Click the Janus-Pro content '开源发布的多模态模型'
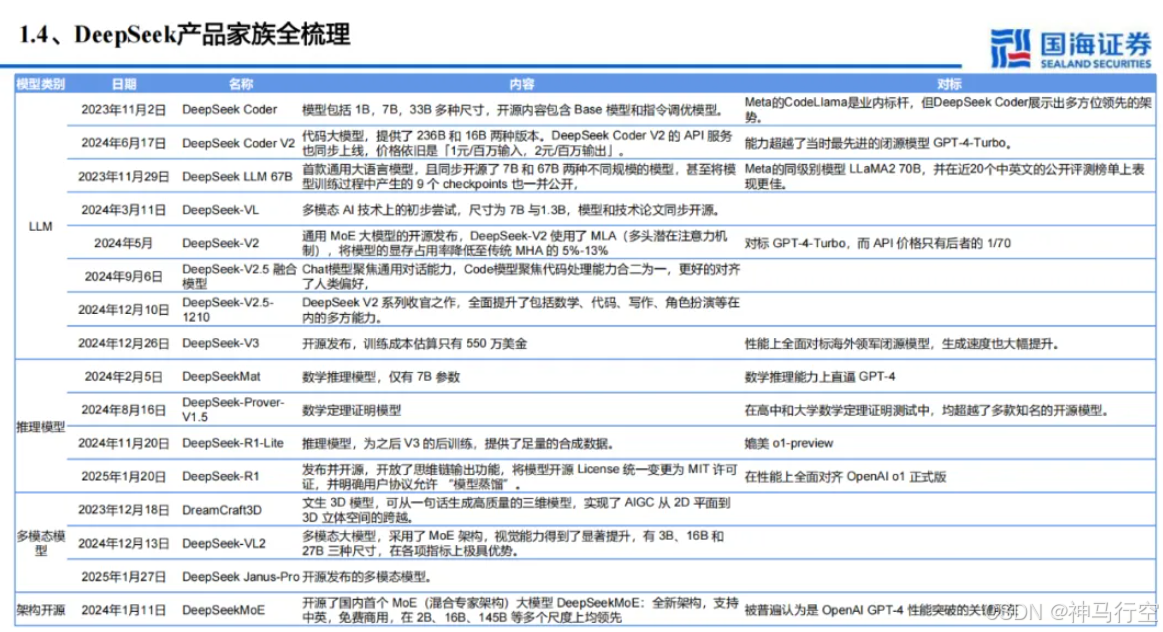The image size is (1163, 632). (x=365, y=577)
